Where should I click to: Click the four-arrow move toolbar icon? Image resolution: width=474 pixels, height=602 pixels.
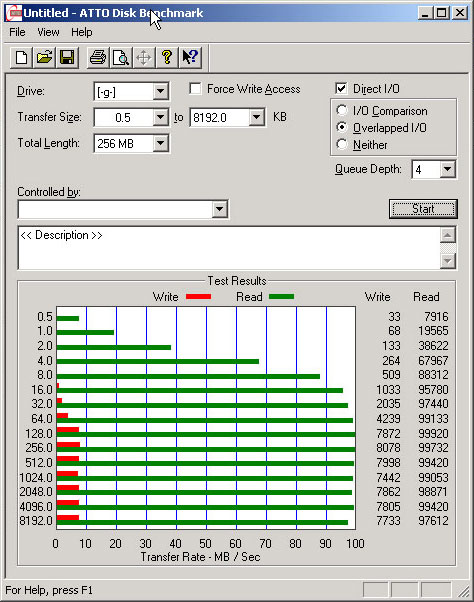[x=144, y=58]
